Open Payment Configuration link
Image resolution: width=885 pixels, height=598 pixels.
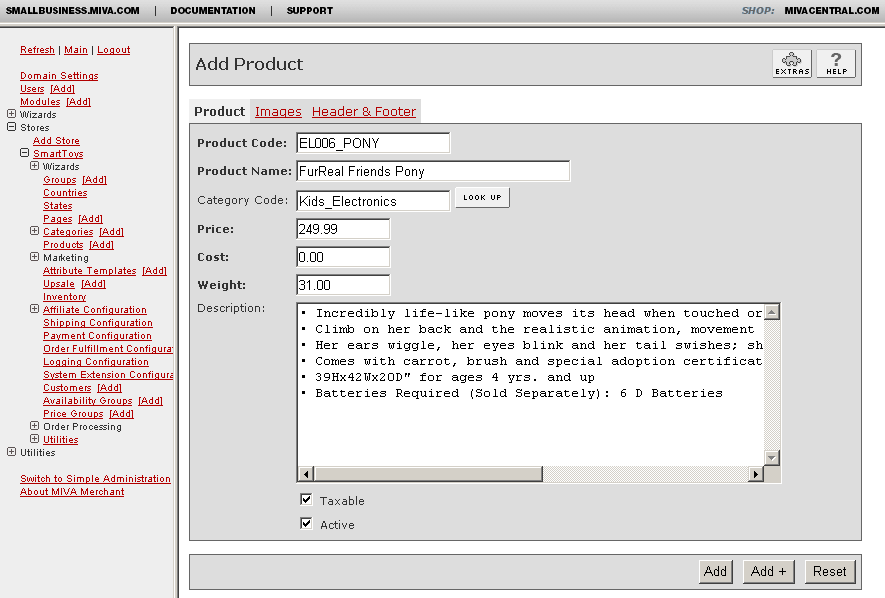click(x=97, y=335)
